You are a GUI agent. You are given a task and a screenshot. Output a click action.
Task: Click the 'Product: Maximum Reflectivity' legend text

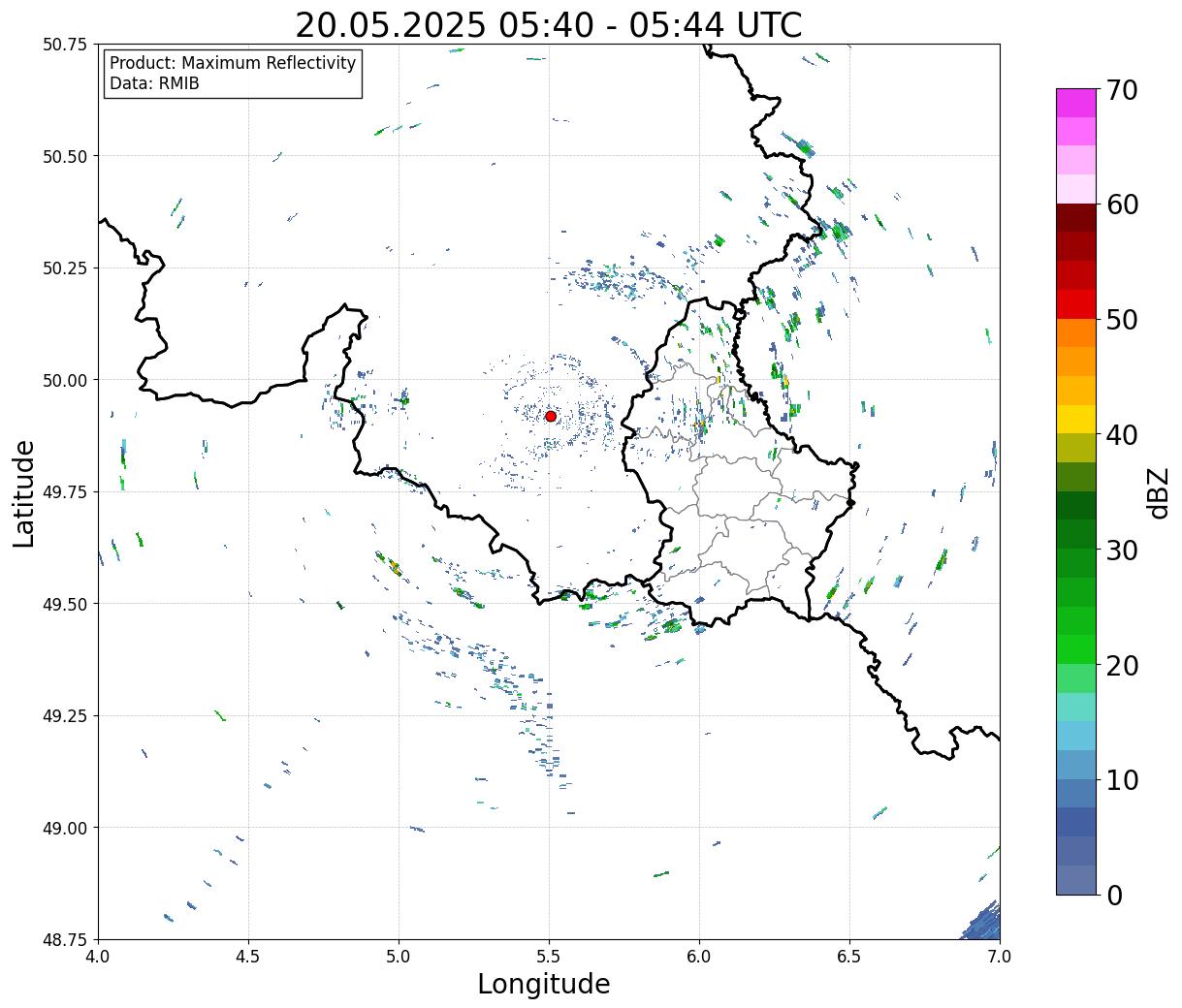[233, 63]
